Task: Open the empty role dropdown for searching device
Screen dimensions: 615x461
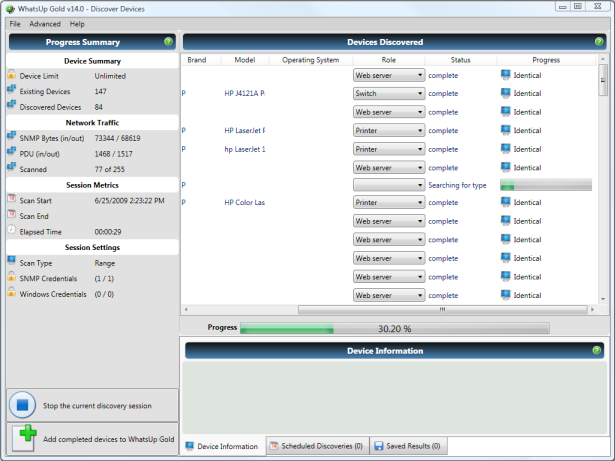Action: point(389,185)
